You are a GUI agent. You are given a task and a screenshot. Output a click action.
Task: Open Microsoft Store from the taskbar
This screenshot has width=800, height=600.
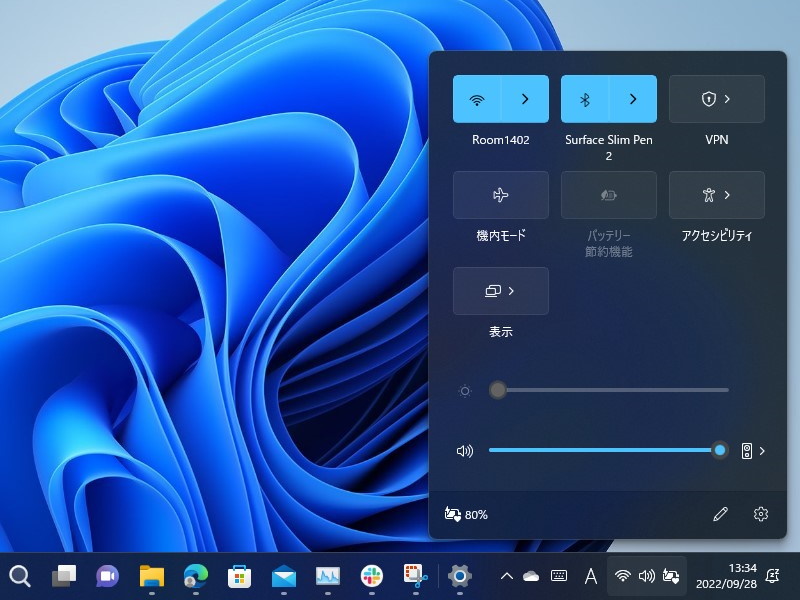pos(240,577)
